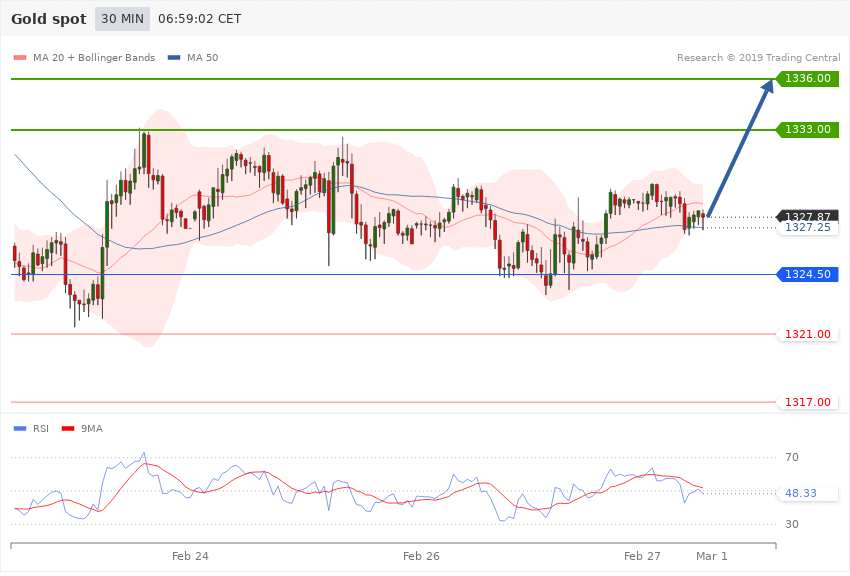Image resolution: width=850 pixels, height=576 pixels.
Task: Click the 9MA legend red swatch
Action: pyautogui.click(x=68, y=429)
